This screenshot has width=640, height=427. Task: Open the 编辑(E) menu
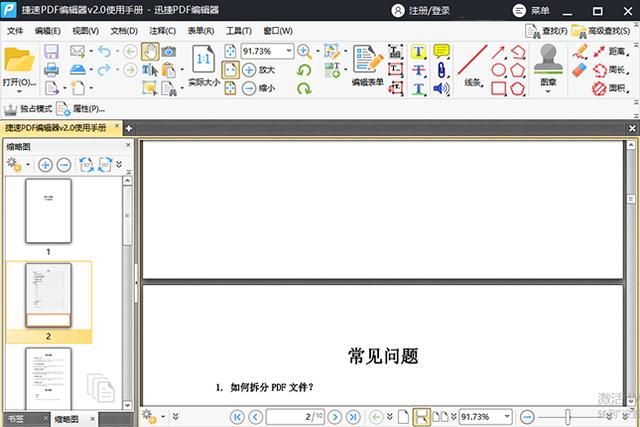pos(48,31)
